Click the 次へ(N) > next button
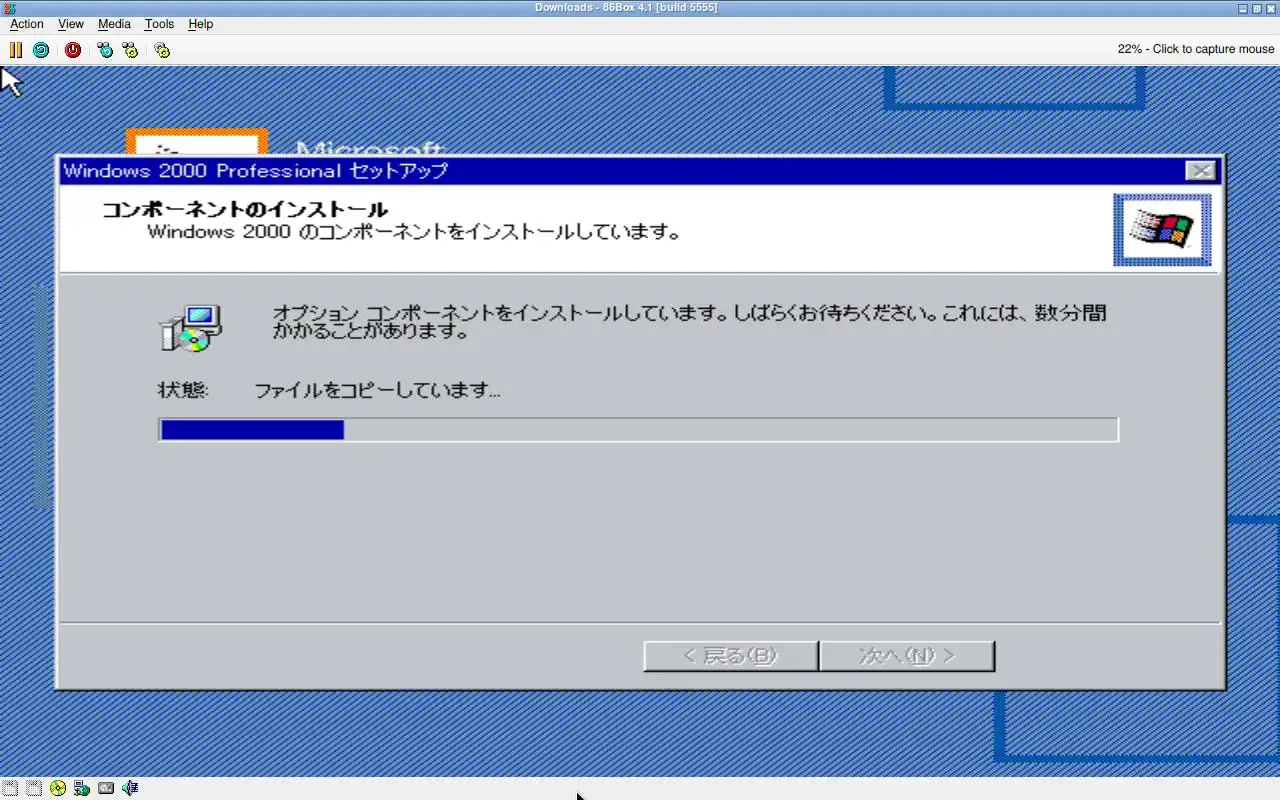The image size is (1280, 800). click(x=907, y=656)
